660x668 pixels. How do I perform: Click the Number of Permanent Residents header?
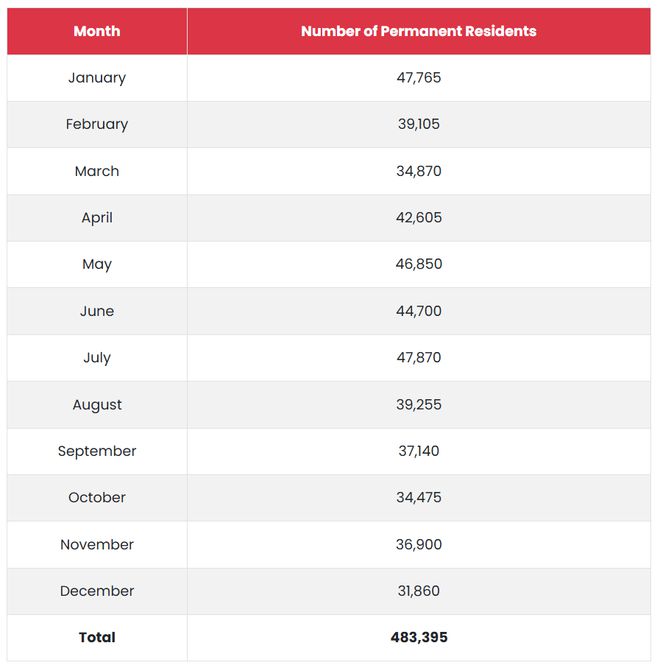pyautogui.click(x=418, y=31)
